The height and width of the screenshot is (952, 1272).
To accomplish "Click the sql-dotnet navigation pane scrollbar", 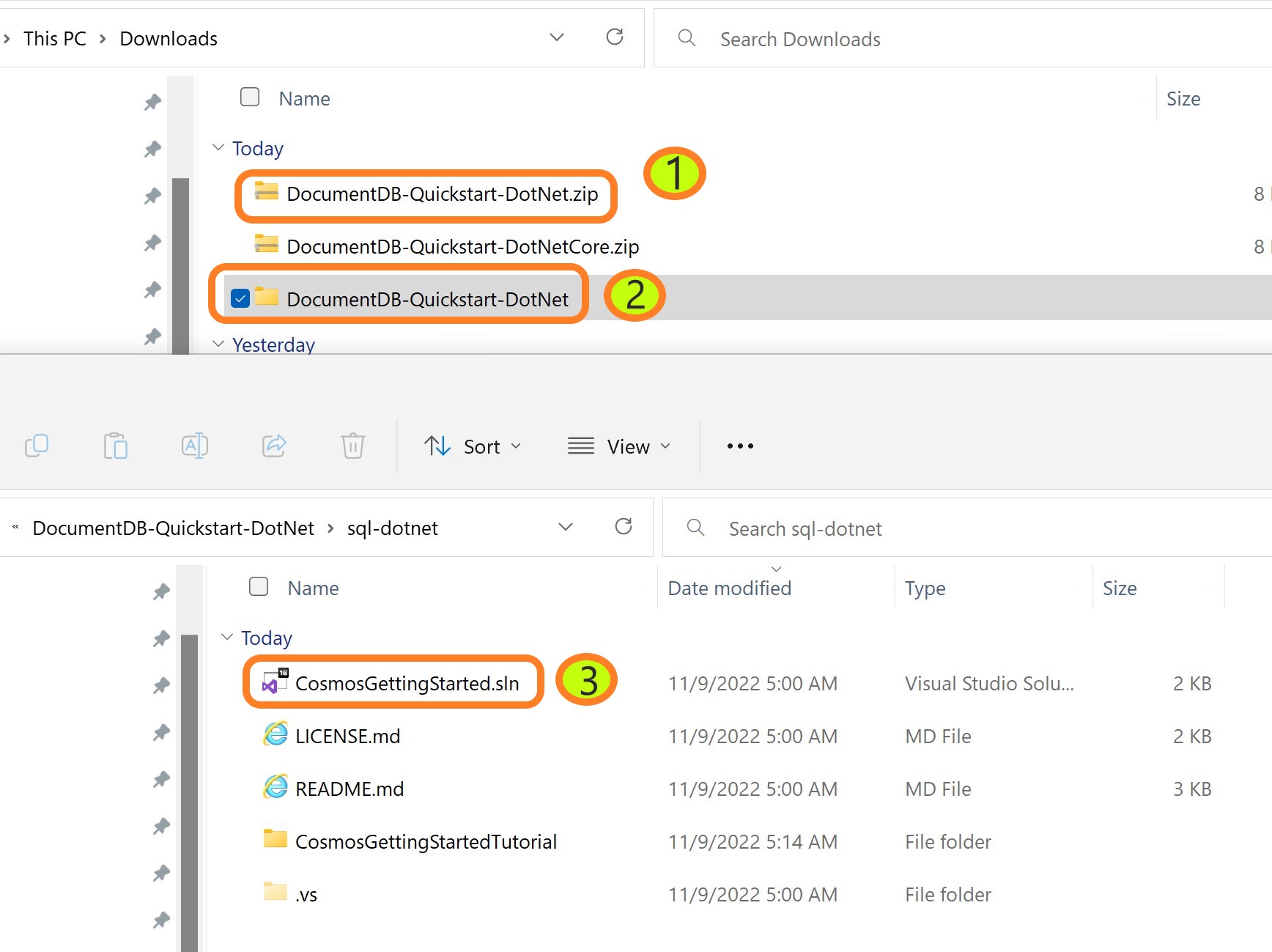I will (189, 793).
